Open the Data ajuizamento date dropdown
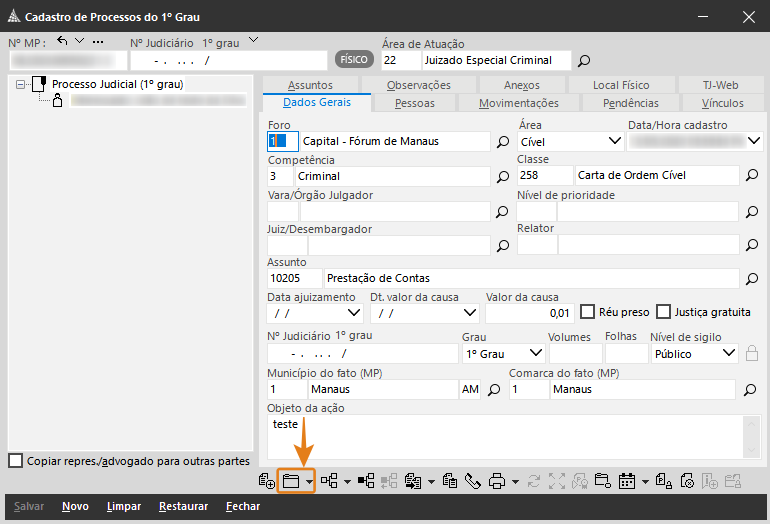This screenshot has height=524, width=770. pyautogui.click(x=354, y=313)
